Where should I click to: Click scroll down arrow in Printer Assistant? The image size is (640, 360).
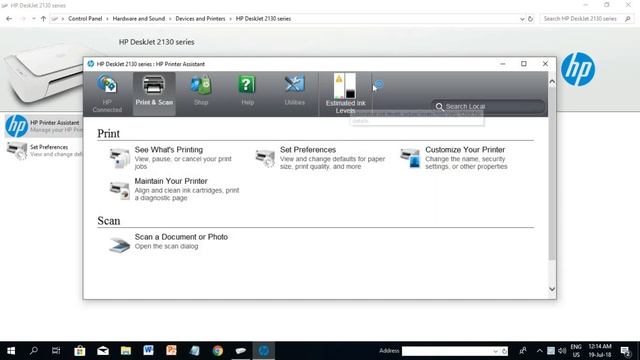point(552,289)
